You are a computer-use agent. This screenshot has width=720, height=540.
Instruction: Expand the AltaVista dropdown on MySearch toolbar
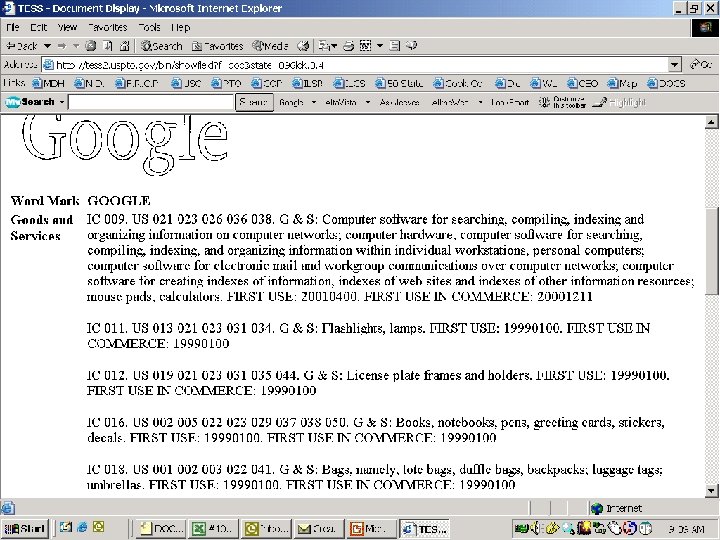click(368, 102)
